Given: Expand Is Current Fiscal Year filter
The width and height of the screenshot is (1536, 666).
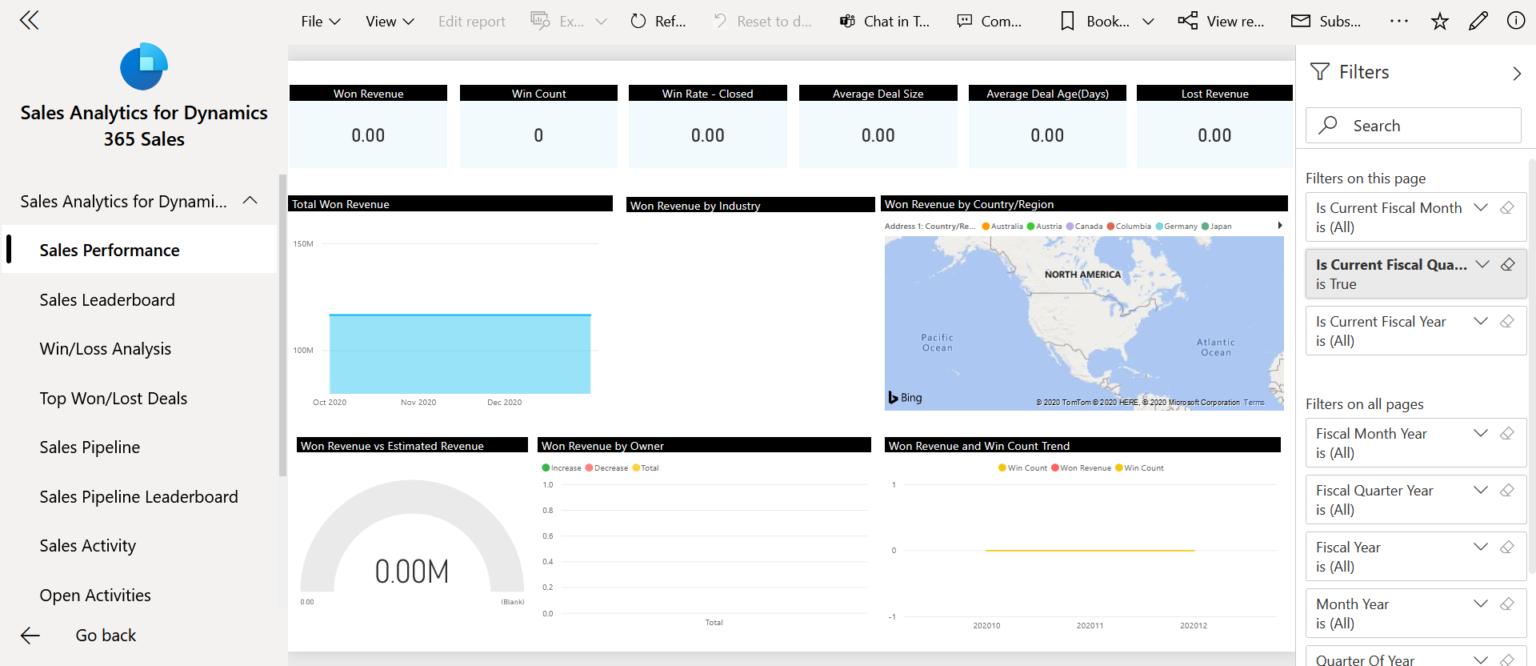Looking at the screenshot, I should tap(1482, 321).
